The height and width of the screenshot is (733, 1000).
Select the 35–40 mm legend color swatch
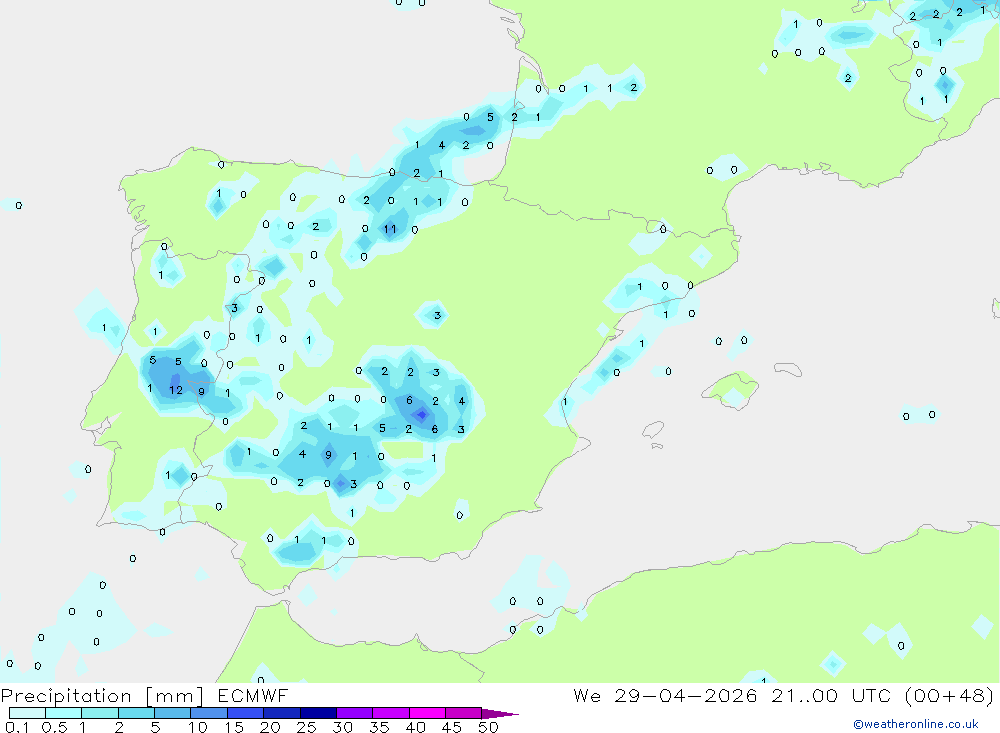coord(390,713)
